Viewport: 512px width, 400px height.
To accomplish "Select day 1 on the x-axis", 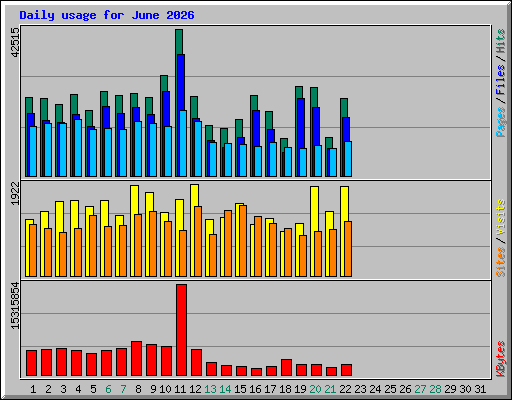I will (x=33, y=389).
